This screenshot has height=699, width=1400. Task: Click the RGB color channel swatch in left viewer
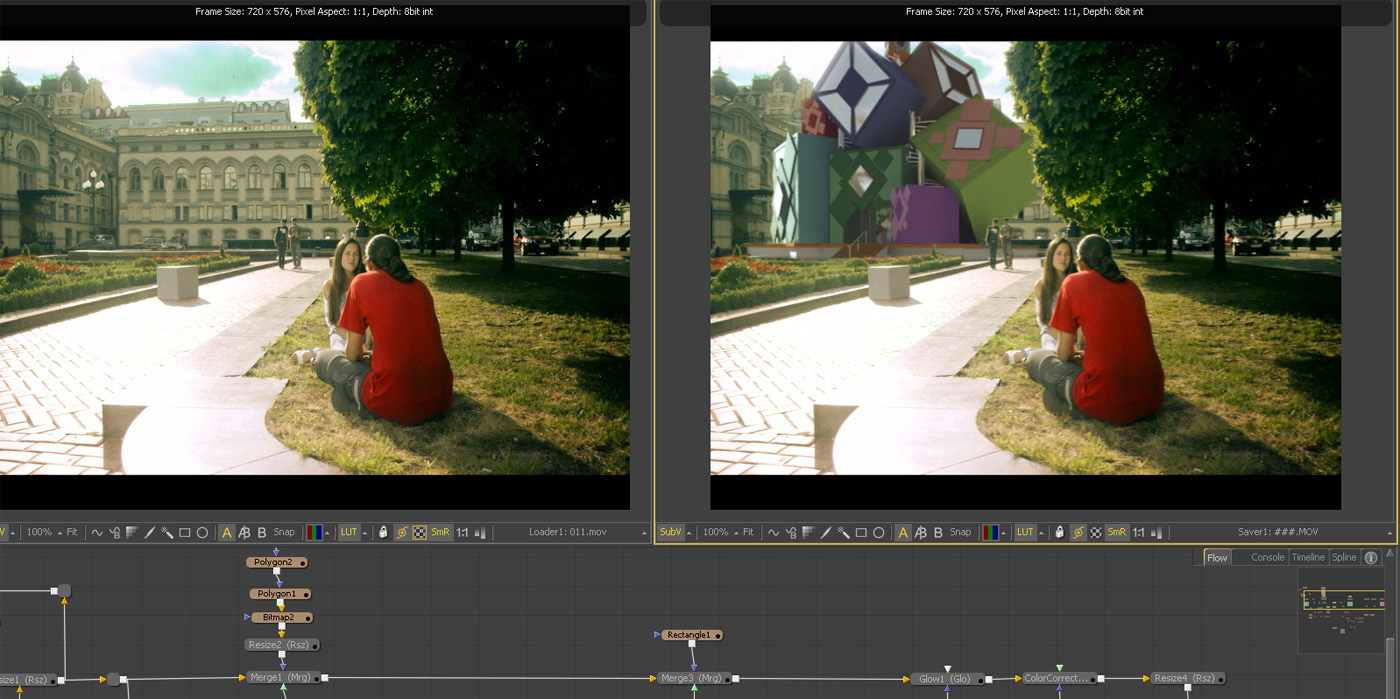coord(314,533)
